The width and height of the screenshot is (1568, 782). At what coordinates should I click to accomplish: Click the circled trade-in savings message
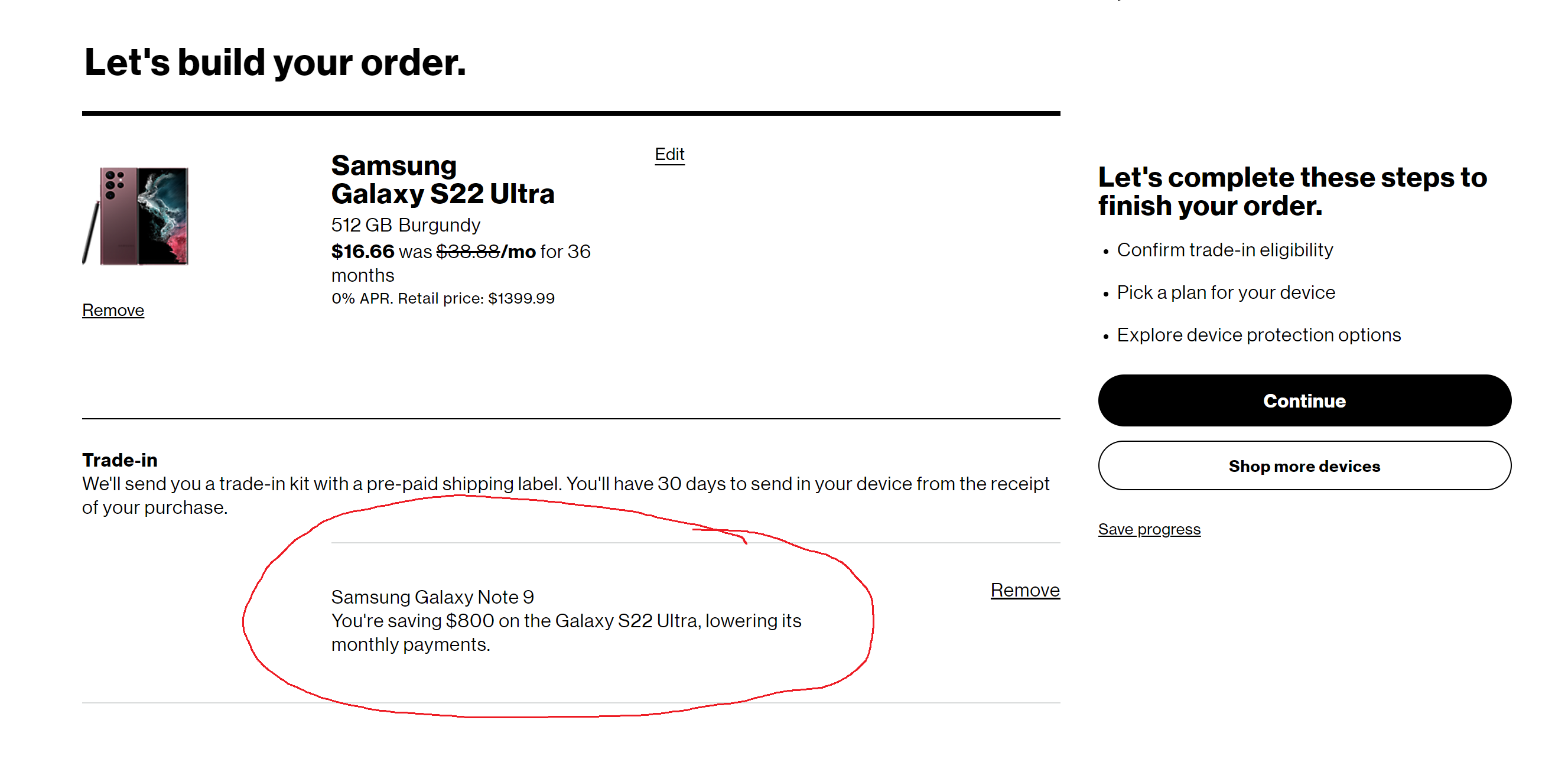[566, 621]
